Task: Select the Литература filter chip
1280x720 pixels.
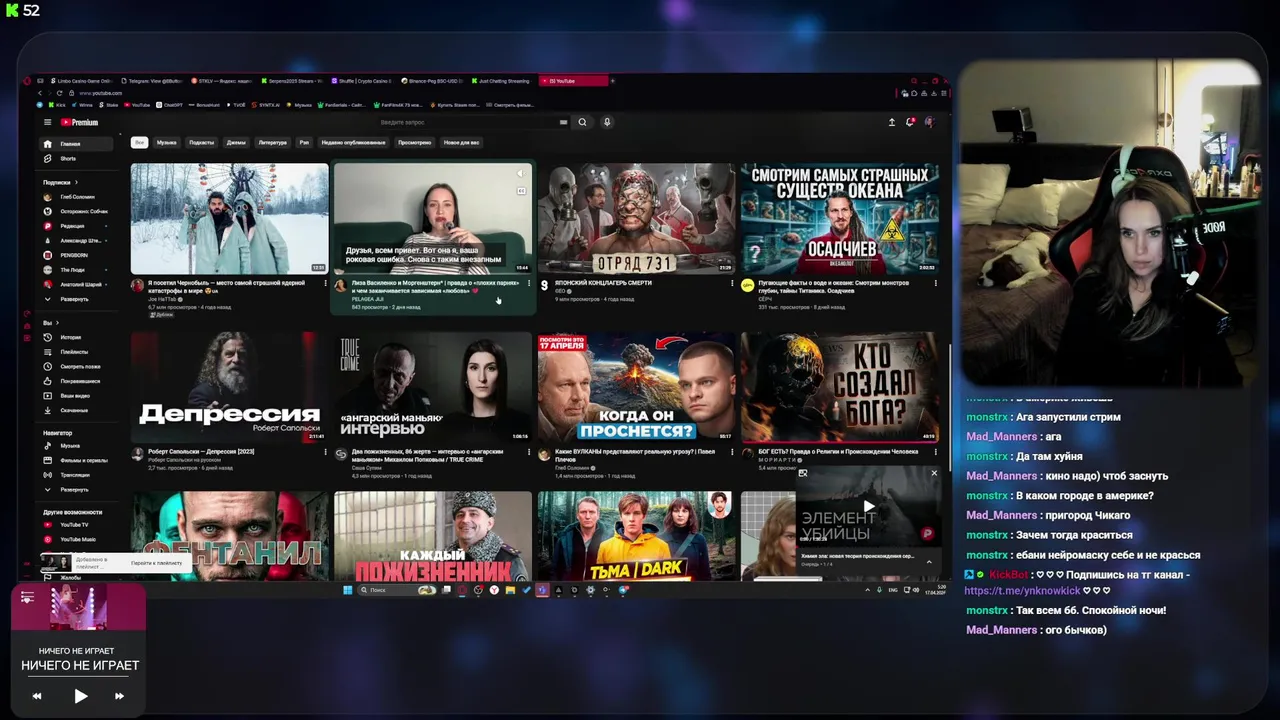Action: coord(272,142)
